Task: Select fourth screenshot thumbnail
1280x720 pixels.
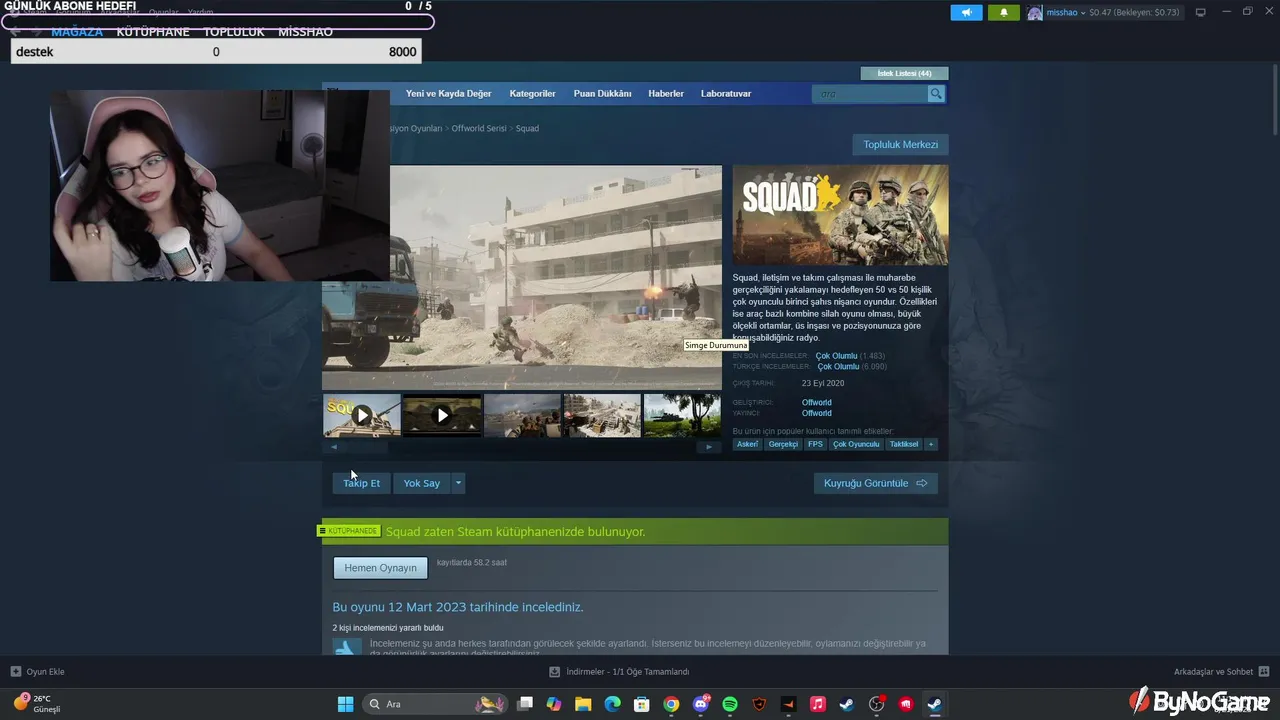Action: click(x=602, y=415)
